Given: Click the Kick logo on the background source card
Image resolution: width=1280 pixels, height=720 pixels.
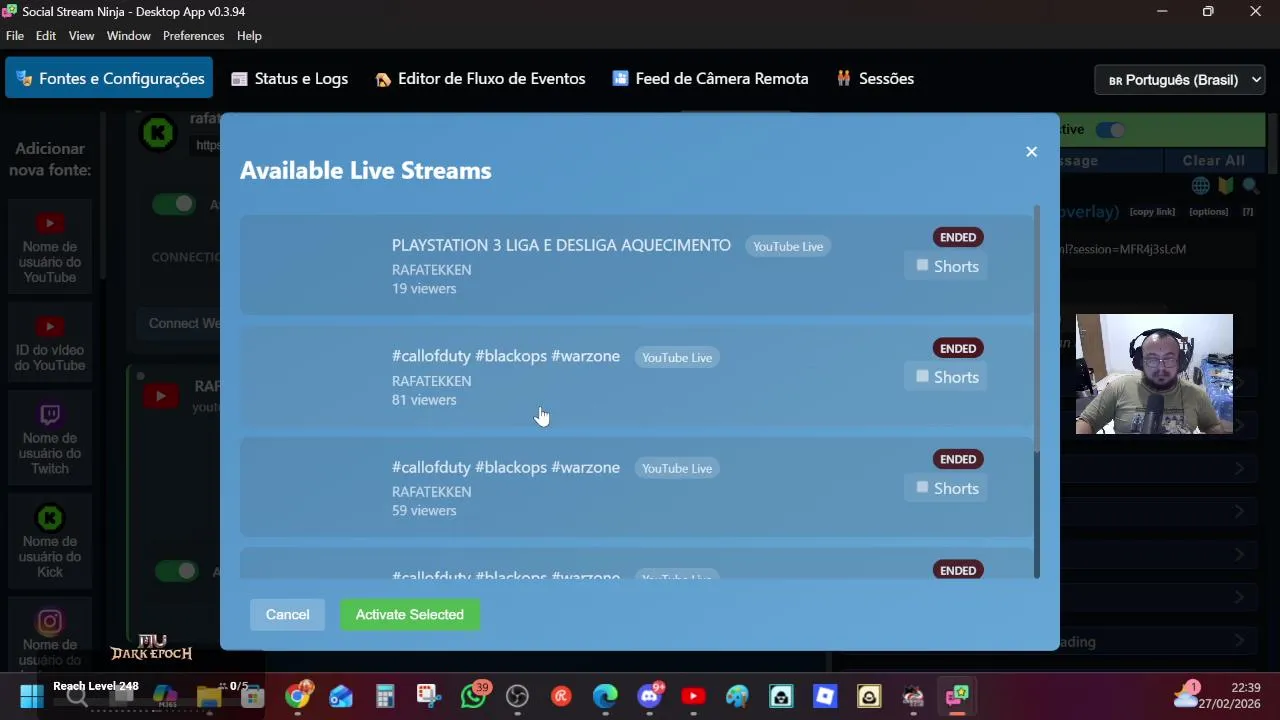Looking at the screenshot, I should (x=158, y=133).
